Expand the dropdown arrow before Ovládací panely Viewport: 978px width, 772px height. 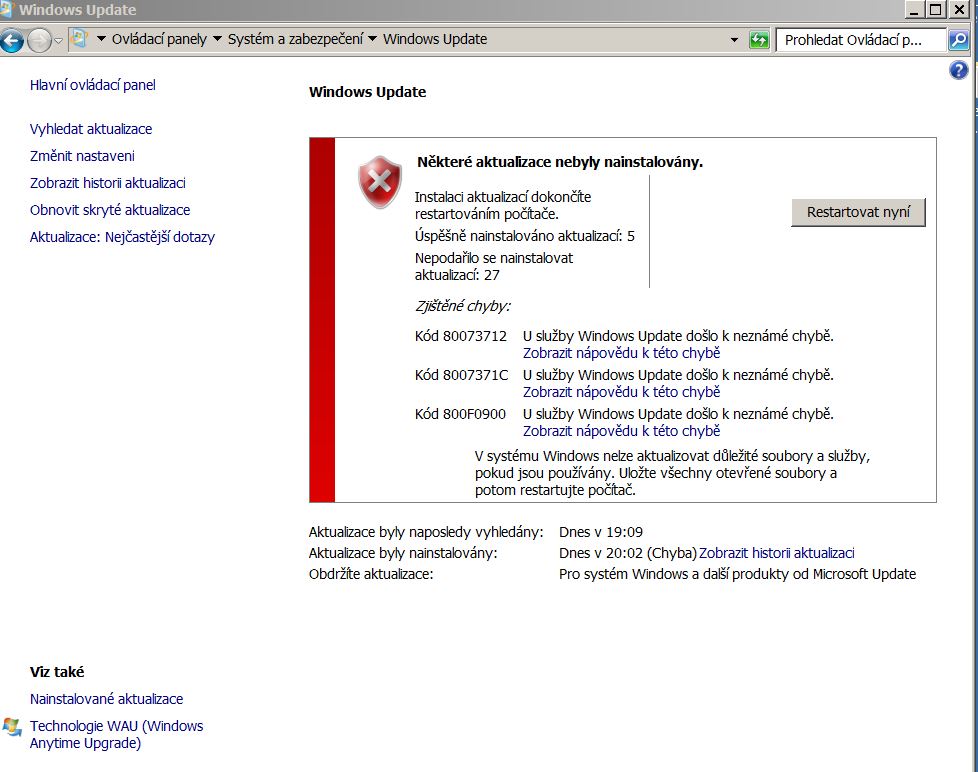101,39
